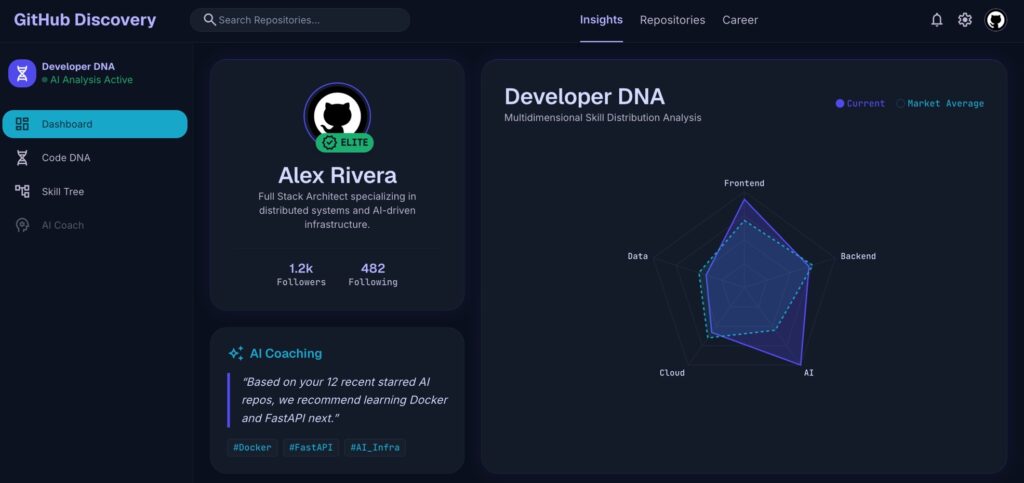Toggle the Market Average legend series

pyautogui.click(x=940, y=103)
